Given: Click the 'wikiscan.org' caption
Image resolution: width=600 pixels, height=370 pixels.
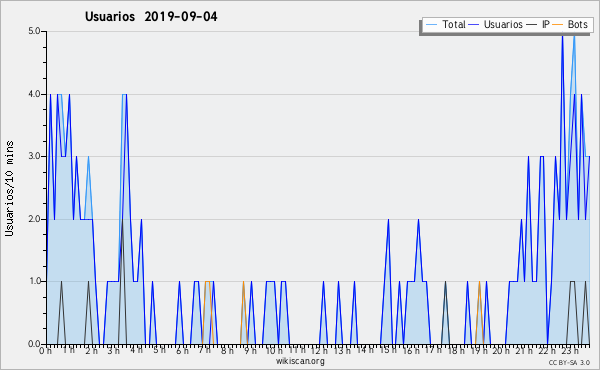Looking at the screenshot, I should [300, 361].
